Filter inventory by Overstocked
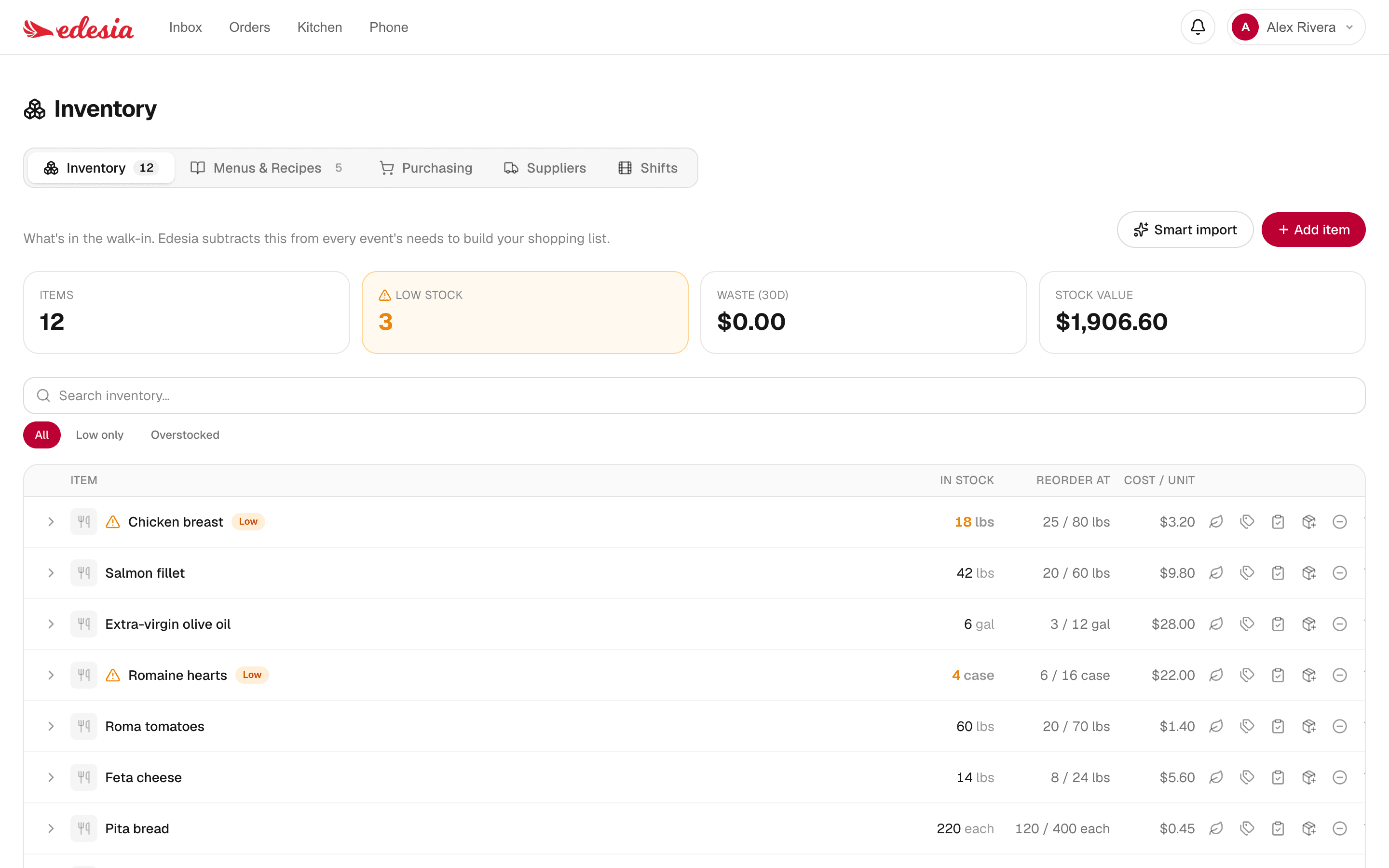The image size is (1389, 868). [x=185, y=434]
